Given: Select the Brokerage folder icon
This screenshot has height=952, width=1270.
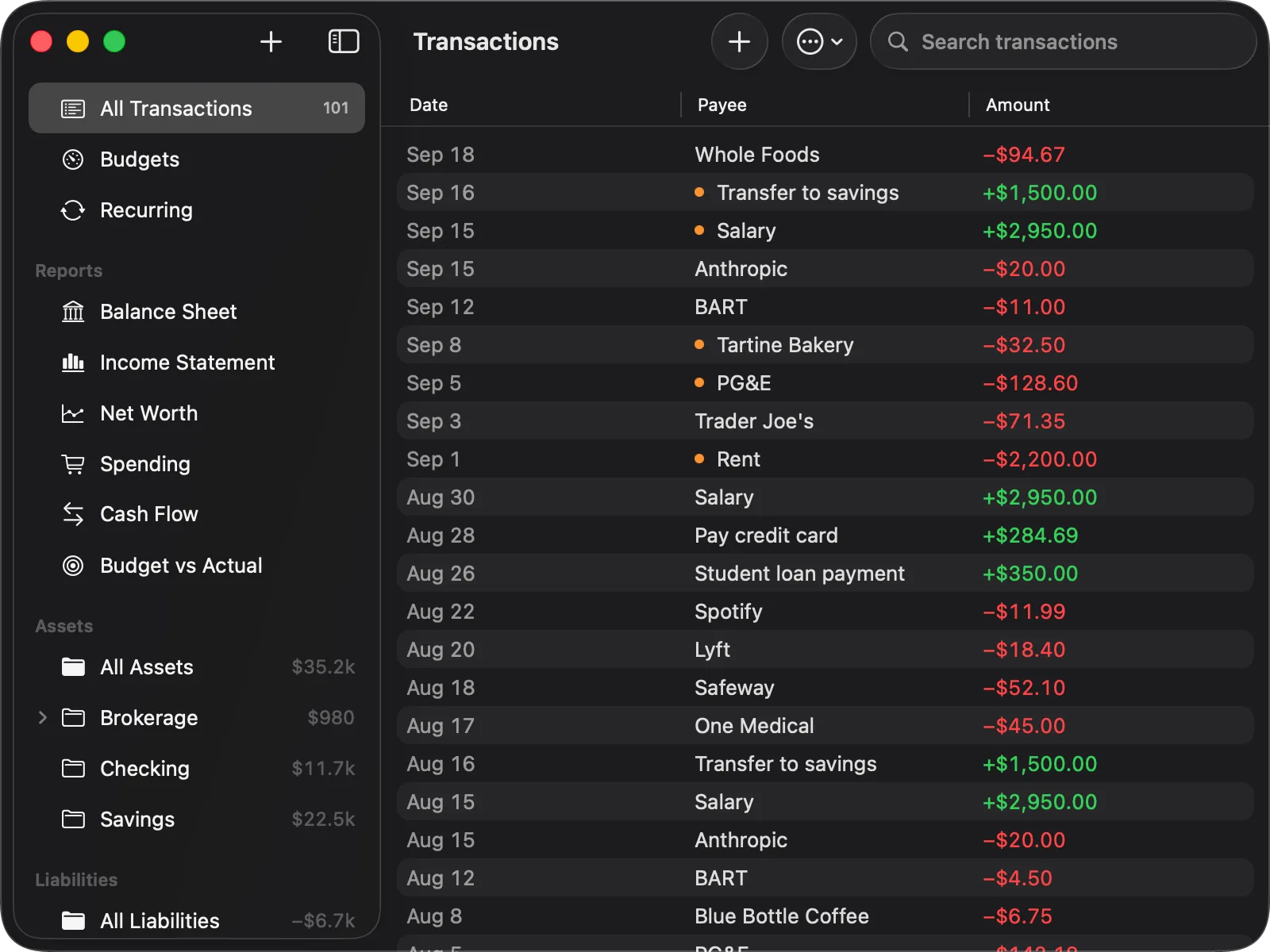Looking at the screenshot, I should [x=73, y=718].
